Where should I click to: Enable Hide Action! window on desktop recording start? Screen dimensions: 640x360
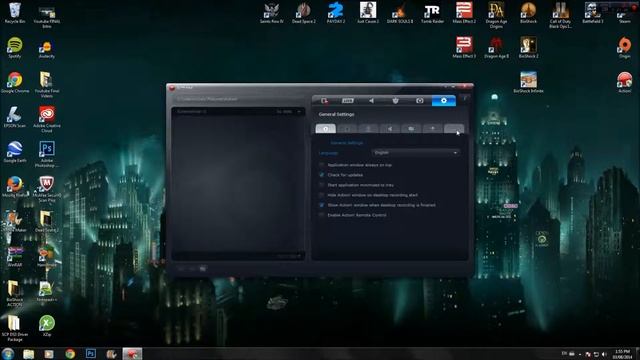click(x=322, y=195)
